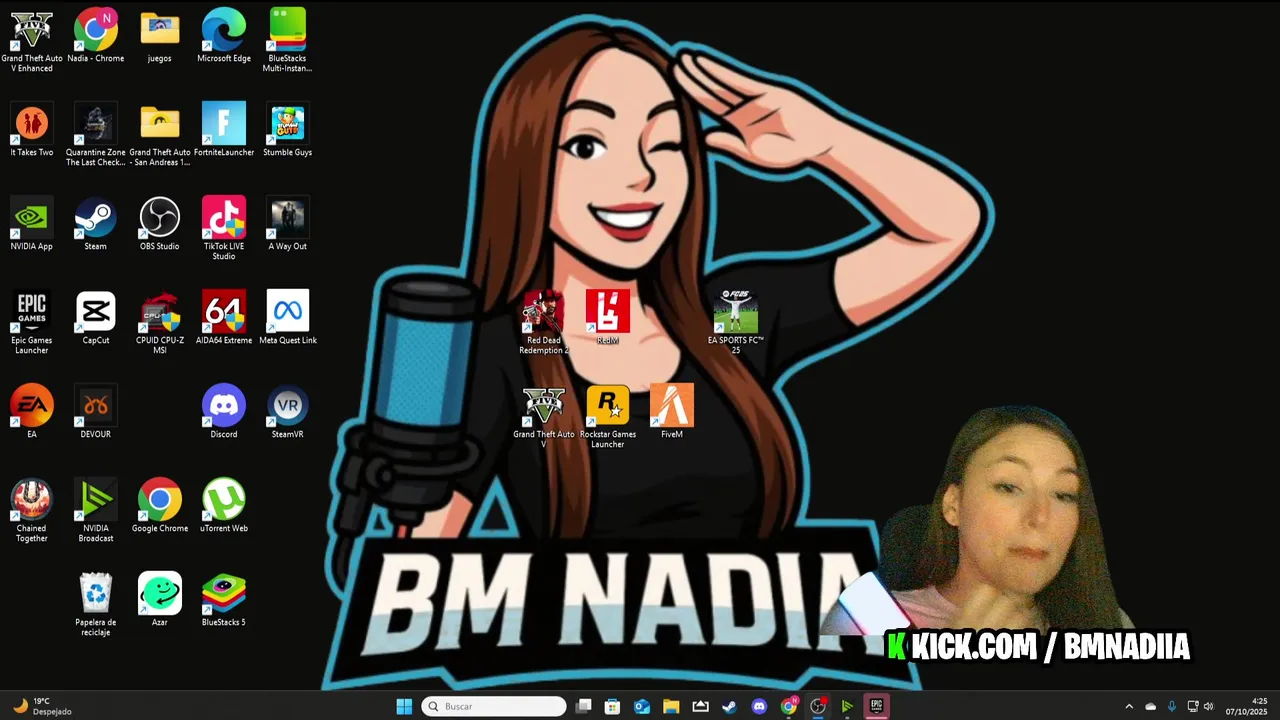Launch uTorrent Web
Image resolution: width=1280 pixels, height=720 pixels.
click(224, 506)
